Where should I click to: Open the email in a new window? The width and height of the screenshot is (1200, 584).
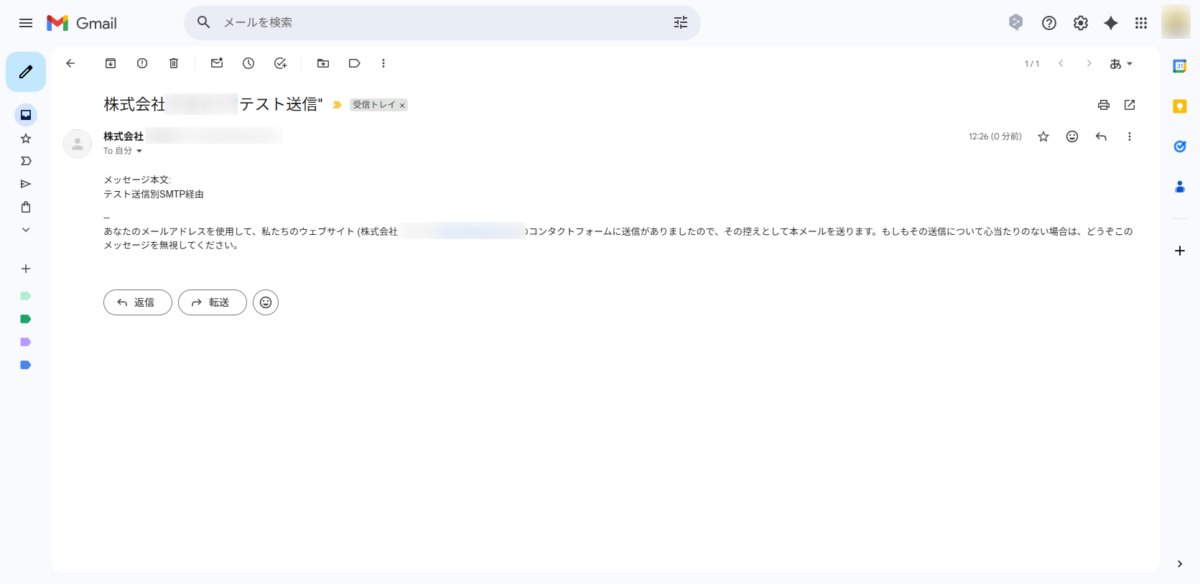tap(1130, 105)
